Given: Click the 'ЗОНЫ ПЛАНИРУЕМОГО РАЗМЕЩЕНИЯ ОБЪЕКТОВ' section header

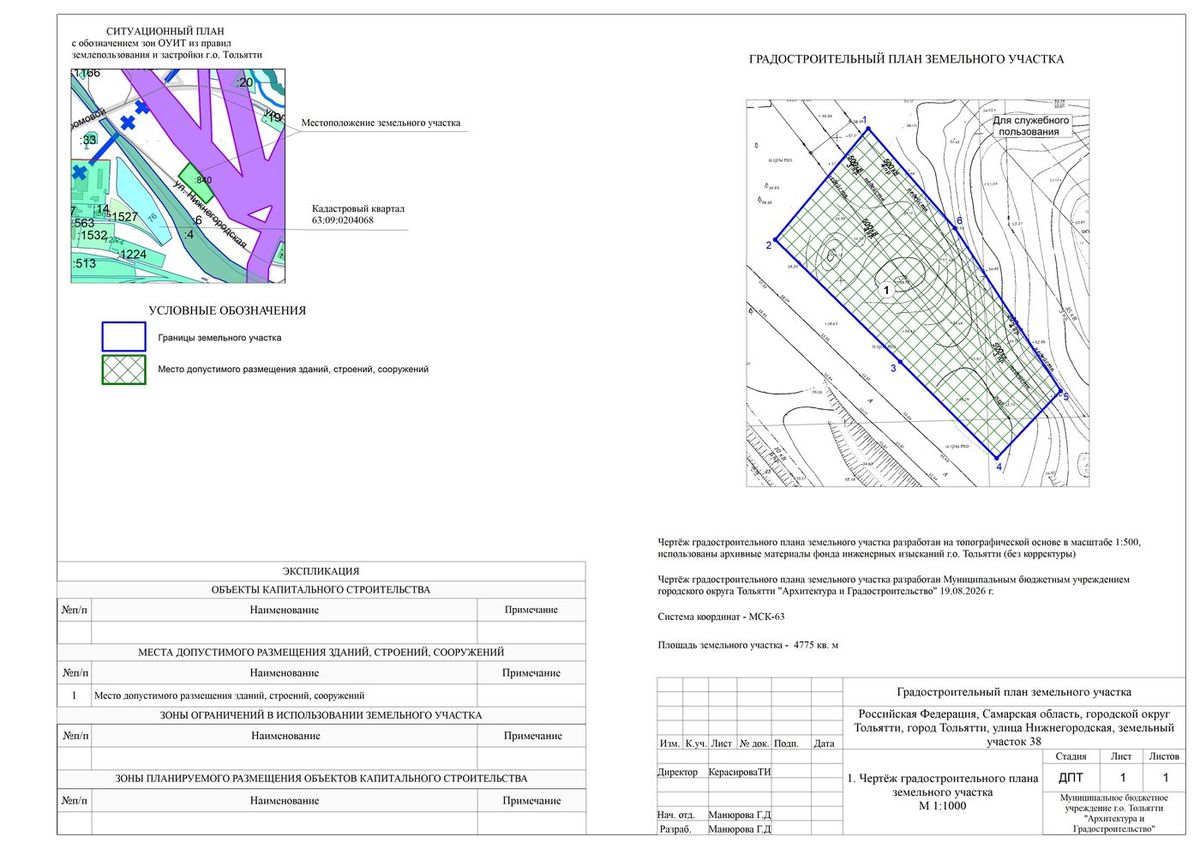Looking at the screenshot, I should (x=321, y=778).
